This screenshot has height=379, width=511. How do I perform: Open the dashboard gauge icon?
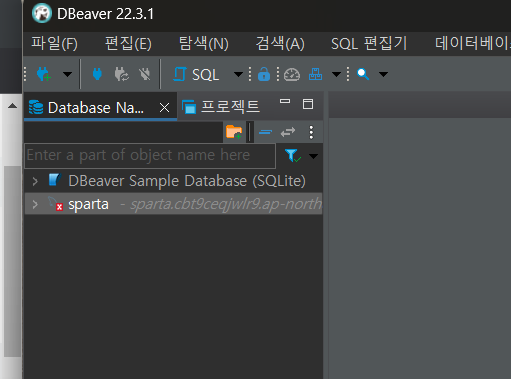pos(292,74)
